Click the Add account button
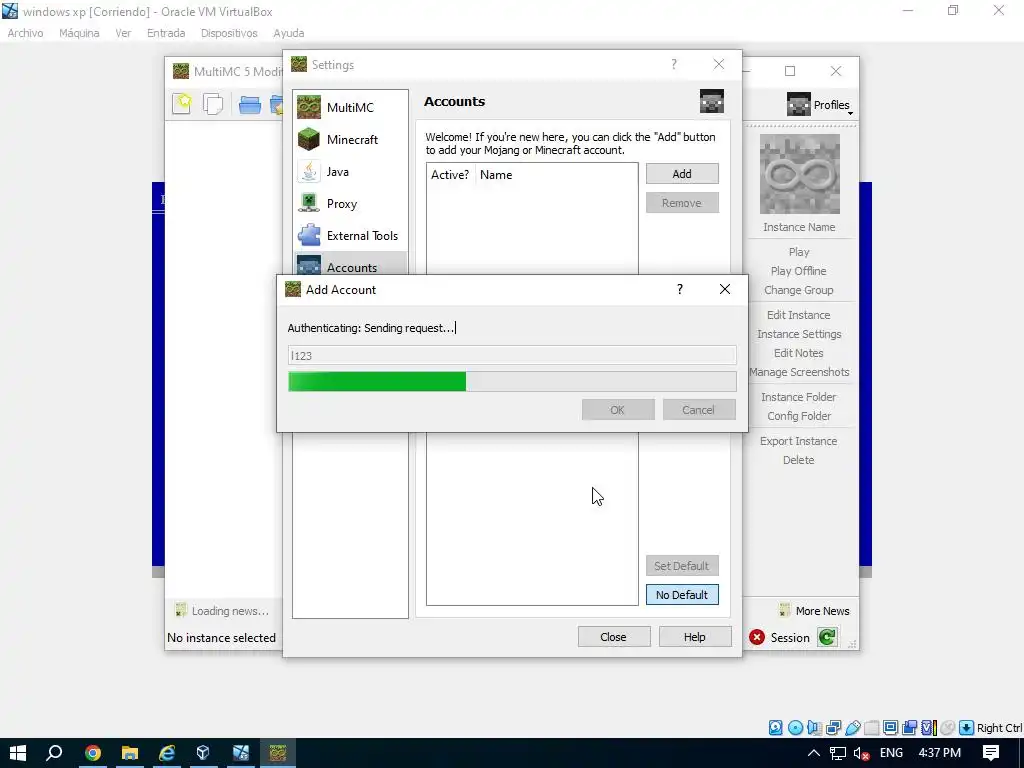This screenshot has height=768, width=1024. (x=682, y=174)
